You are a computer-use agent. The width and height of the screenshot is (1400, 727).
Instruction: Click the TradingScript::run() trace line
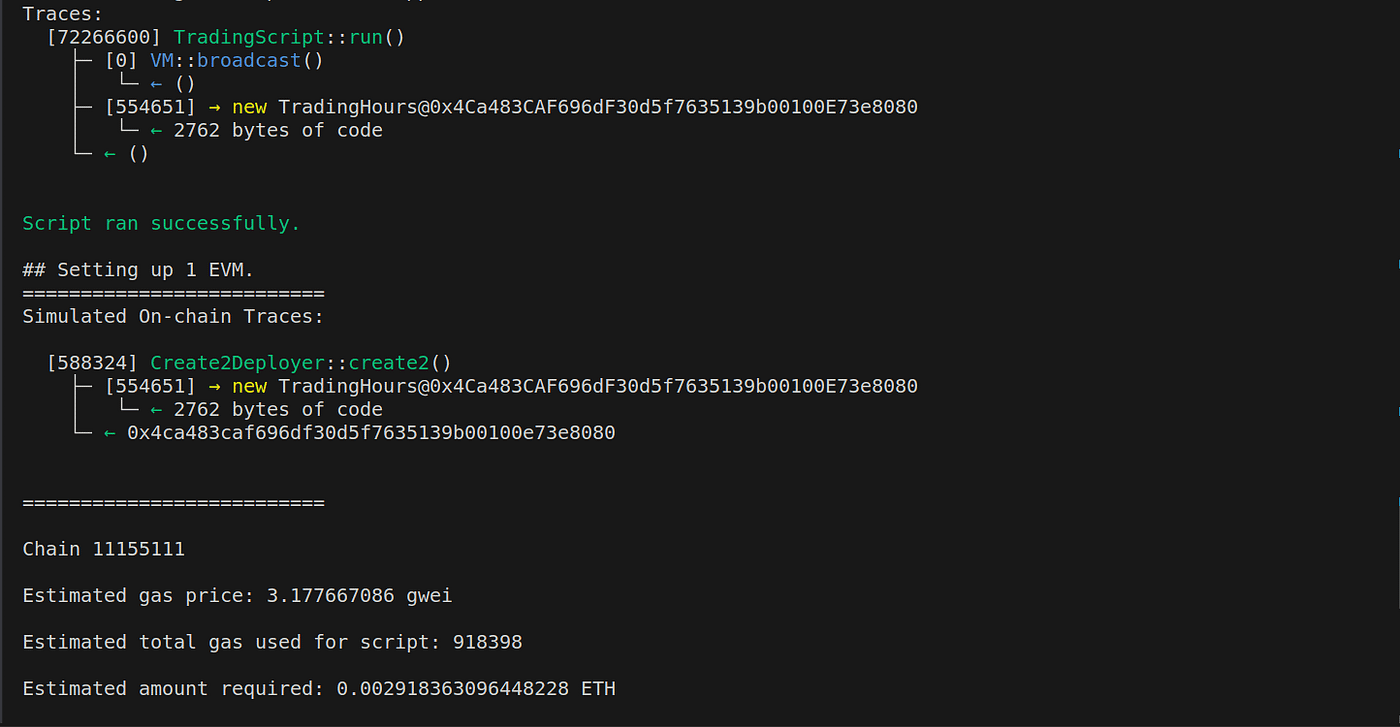pyautogui.click(x=225, y=38)
